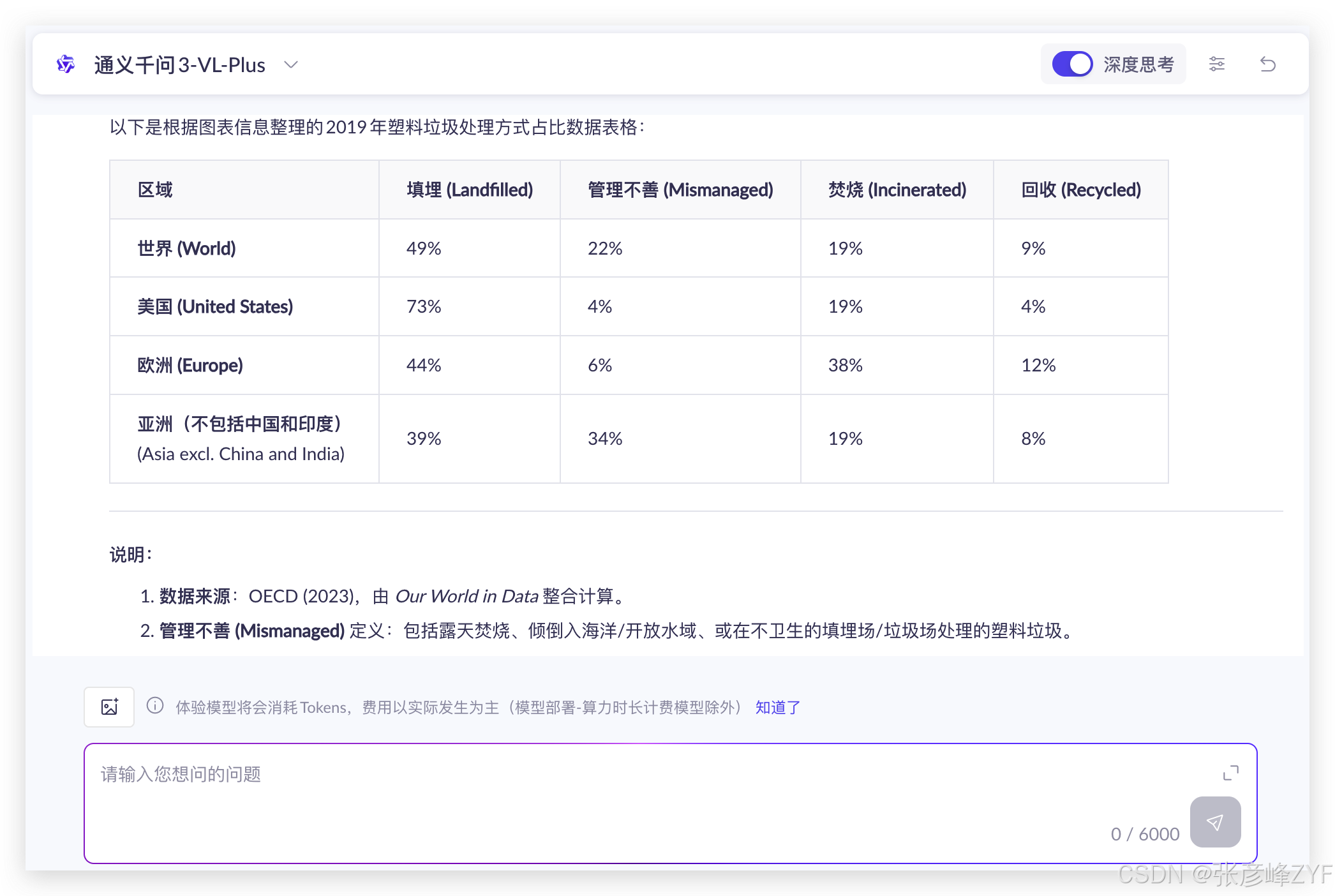Open the model selector dropdown chevron
Screen dimensions: 1335x896
pos(291,64)
